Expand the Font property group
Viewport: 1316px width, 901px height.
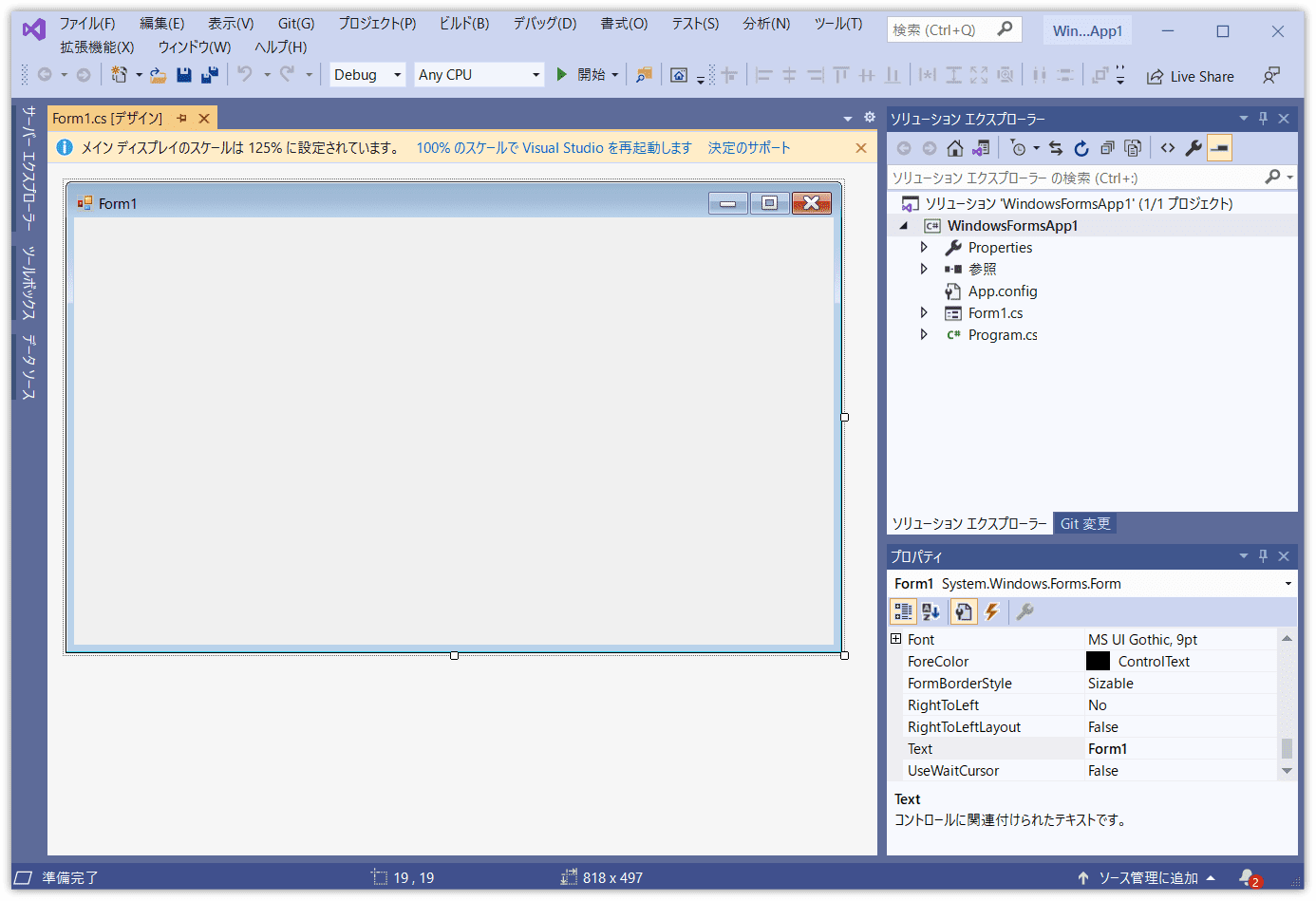(895, 639)
